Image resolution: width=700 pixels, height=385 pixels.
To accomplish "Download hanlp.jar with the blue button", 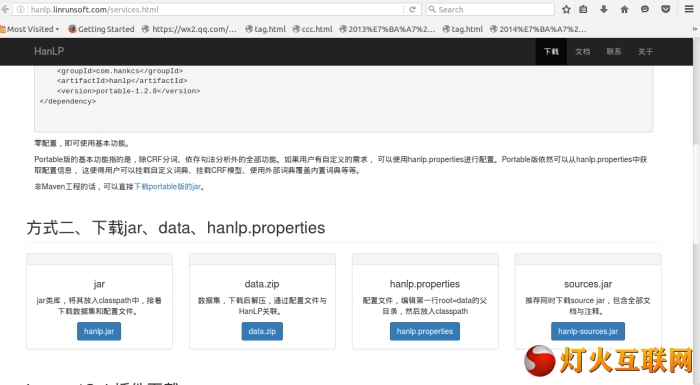I will point(99,331).
